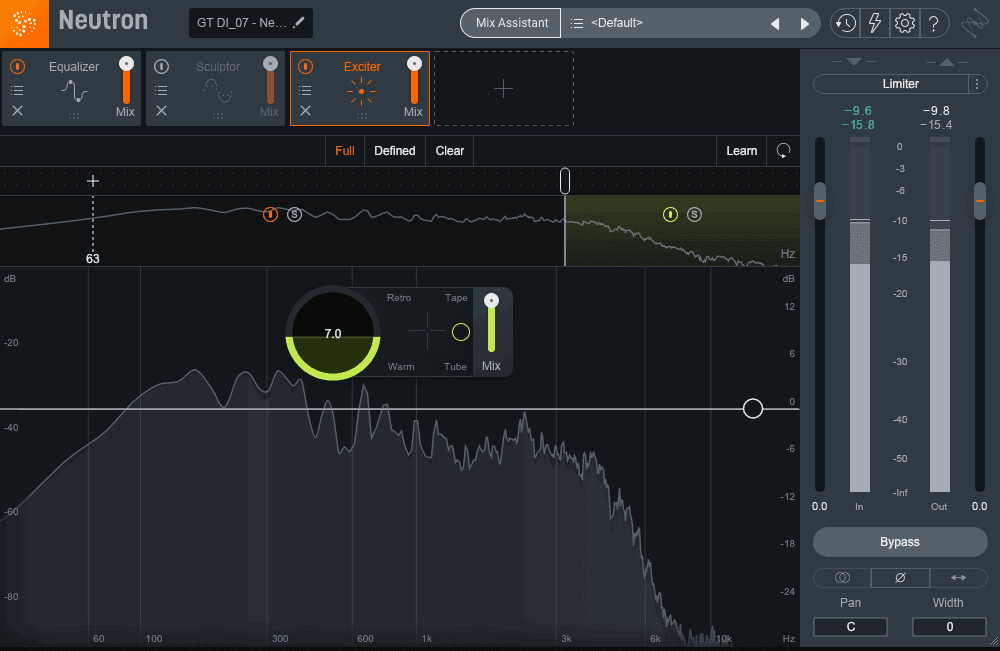Screen dimensions: 1000x651
Task: Open Neutron settings gear
Action: [x=904, y=24]
